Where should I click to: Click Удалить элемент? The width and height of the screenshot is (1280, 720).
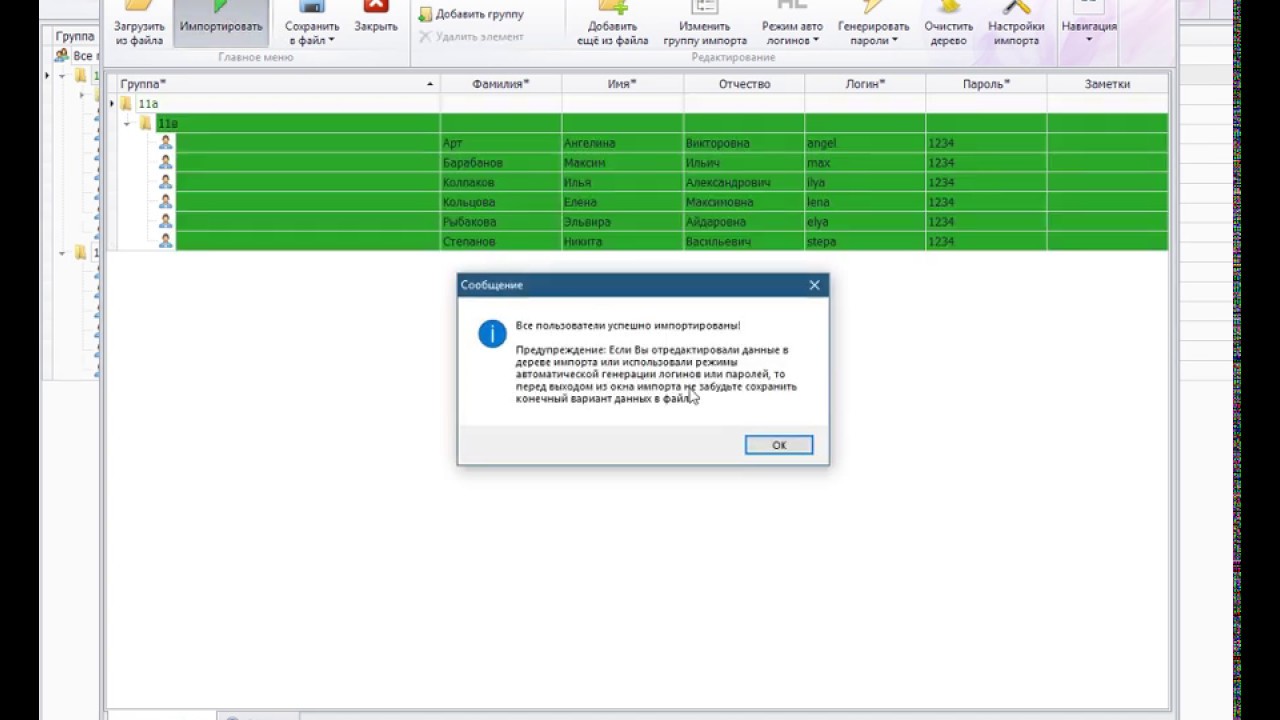(471, 36)
